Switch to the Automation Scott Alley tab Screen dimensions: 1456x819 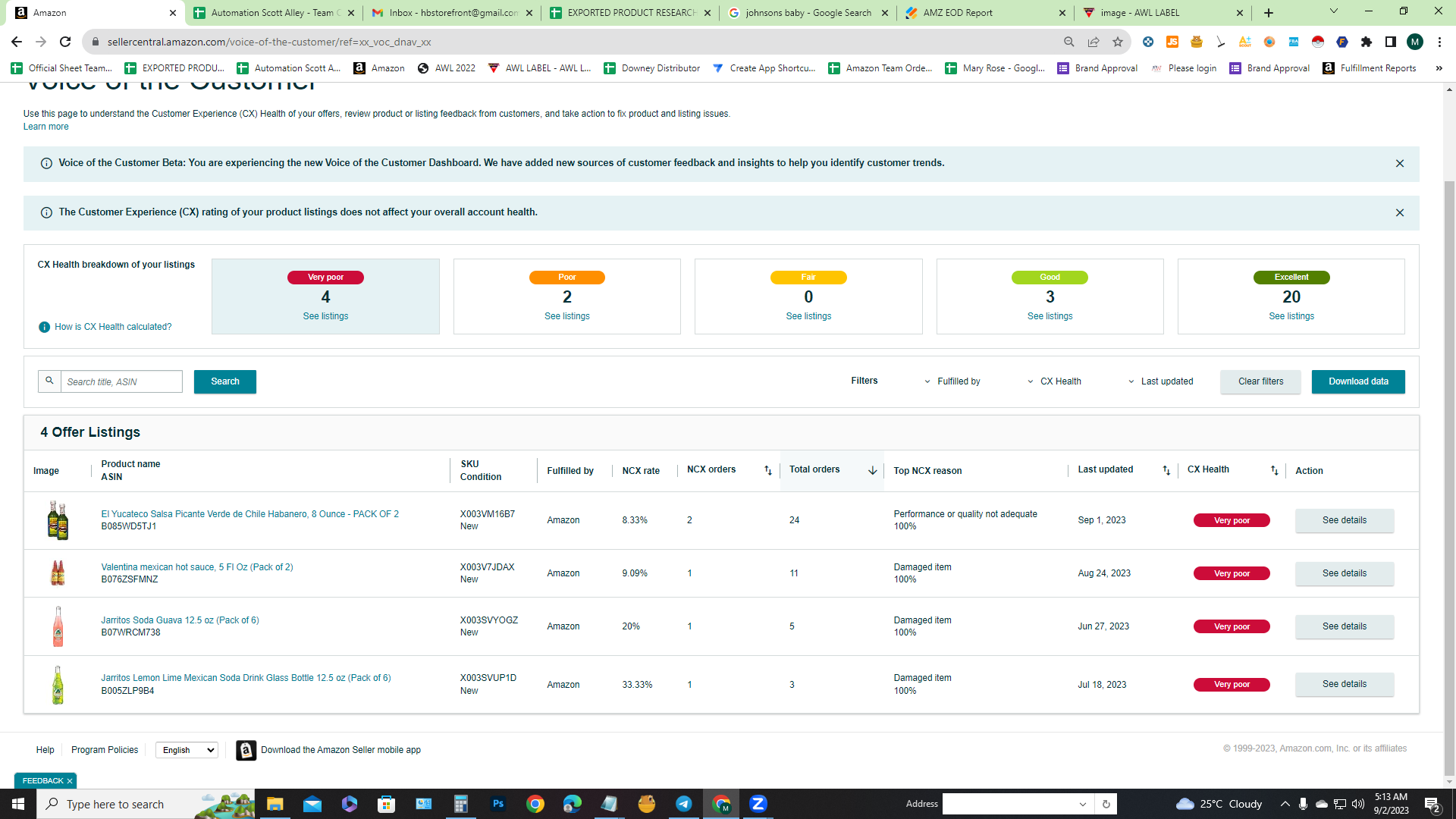(273, 13)
